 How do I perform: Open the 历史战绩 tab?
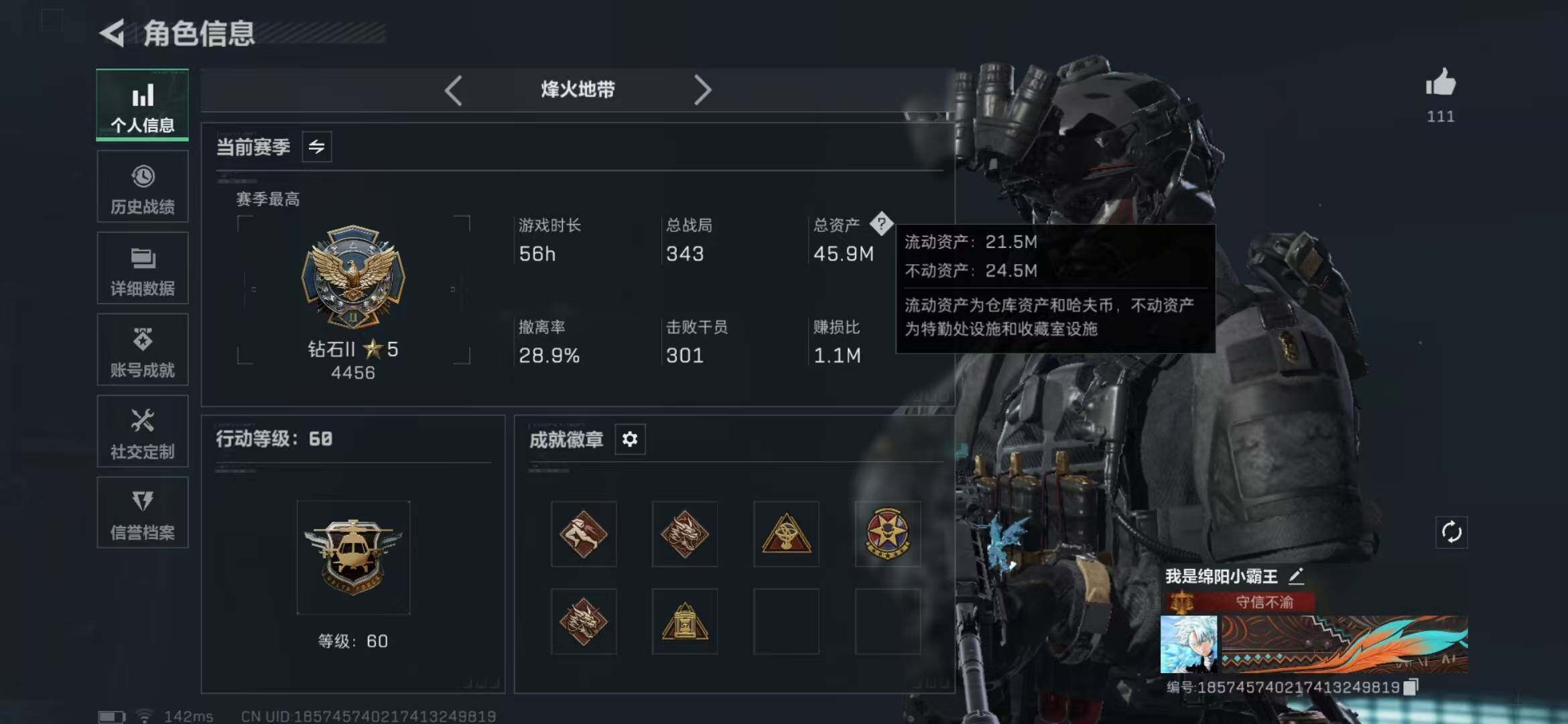pyautogui.click(x=143, y=186)
